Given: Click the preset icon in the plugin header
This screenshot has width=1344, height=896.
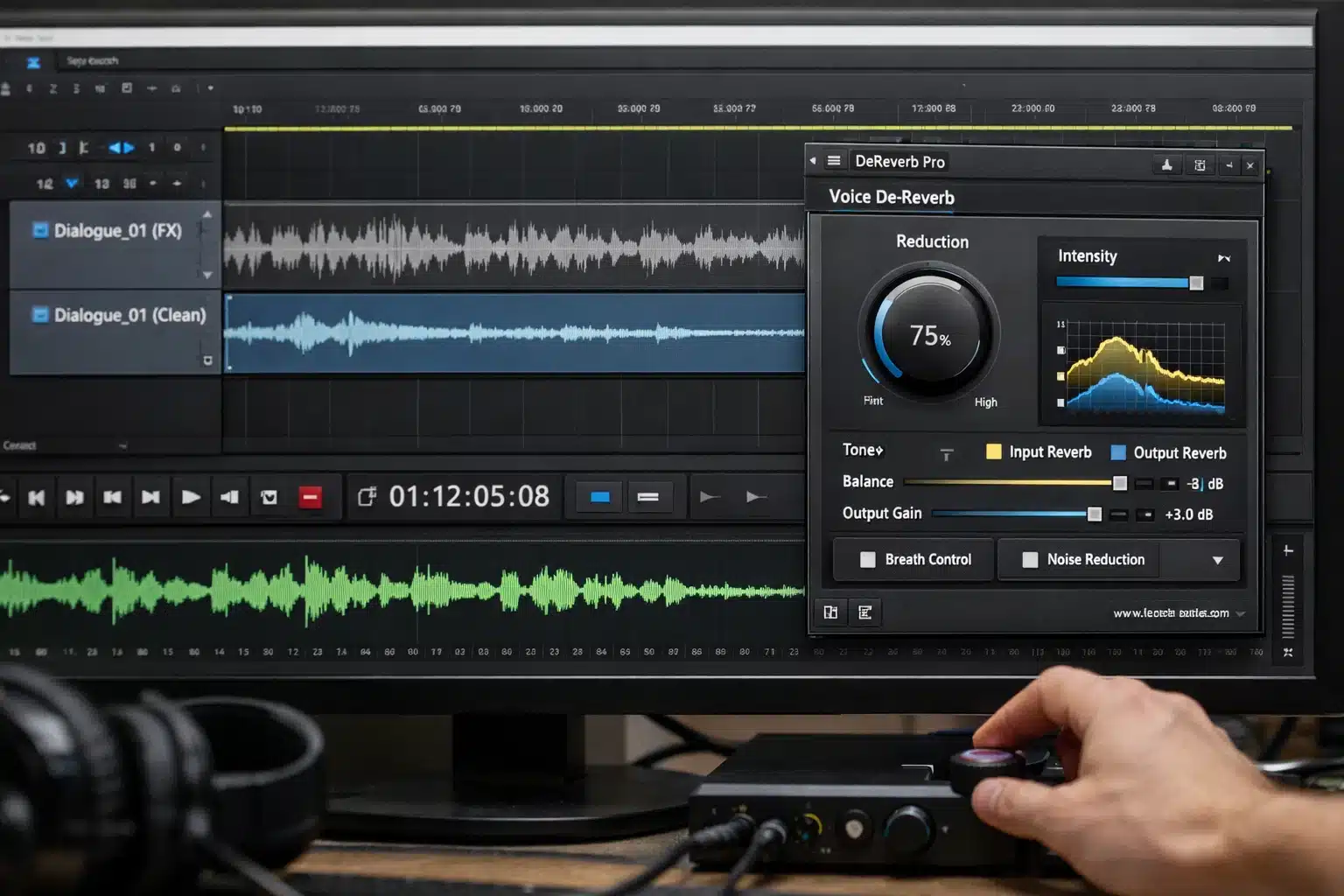Looking at the screenshot, I should pyautogui.click(x=1166, y=165).
